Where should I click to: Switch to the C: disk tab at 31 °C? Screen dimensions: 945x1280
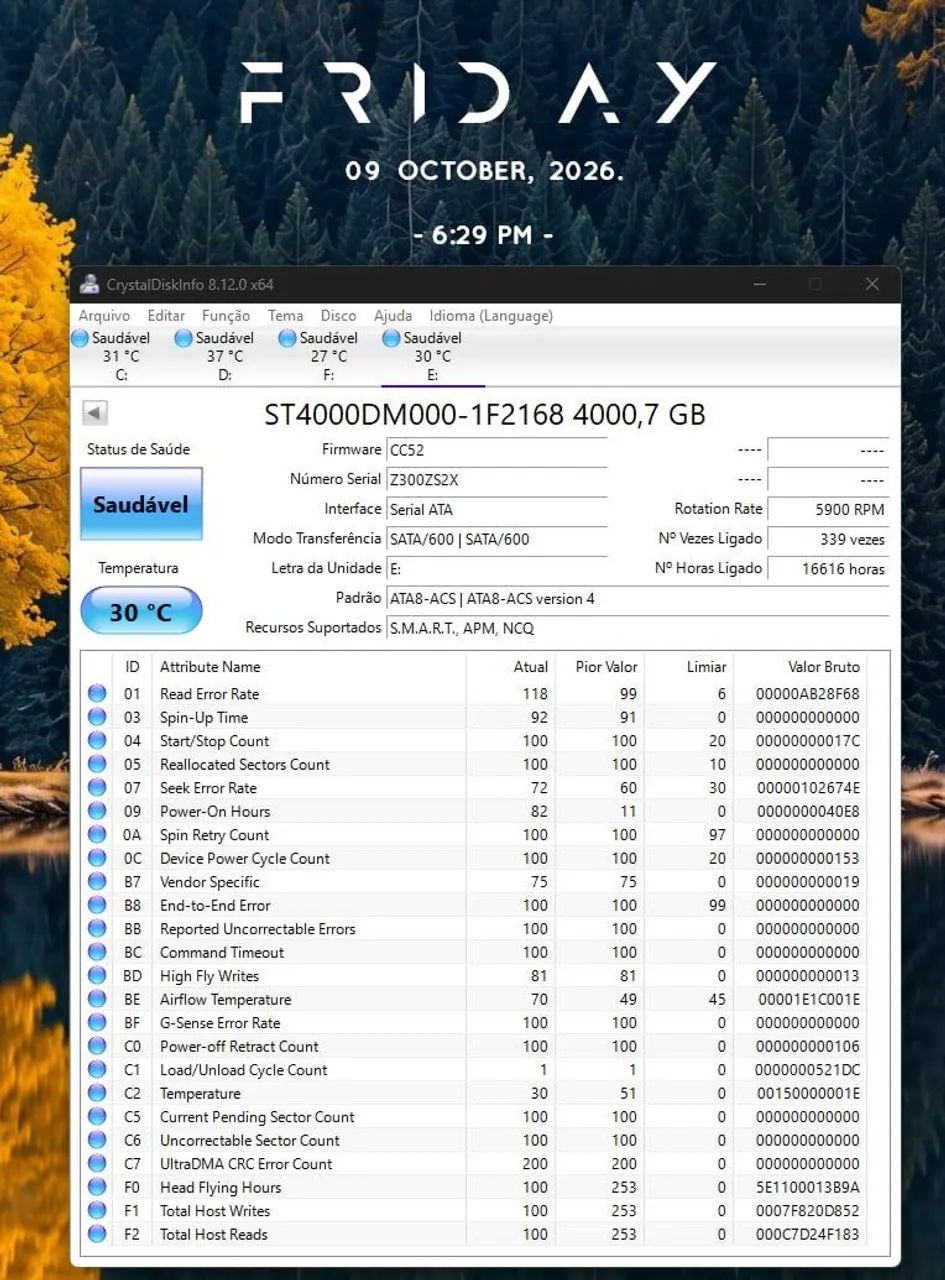click(x=121, y=356)
